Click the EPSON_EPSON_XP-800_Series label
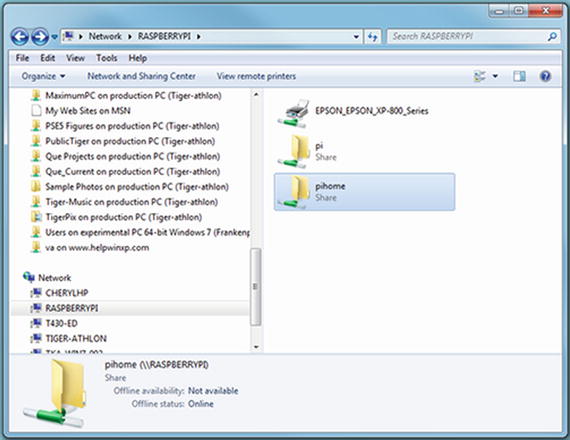 [372, 111]
